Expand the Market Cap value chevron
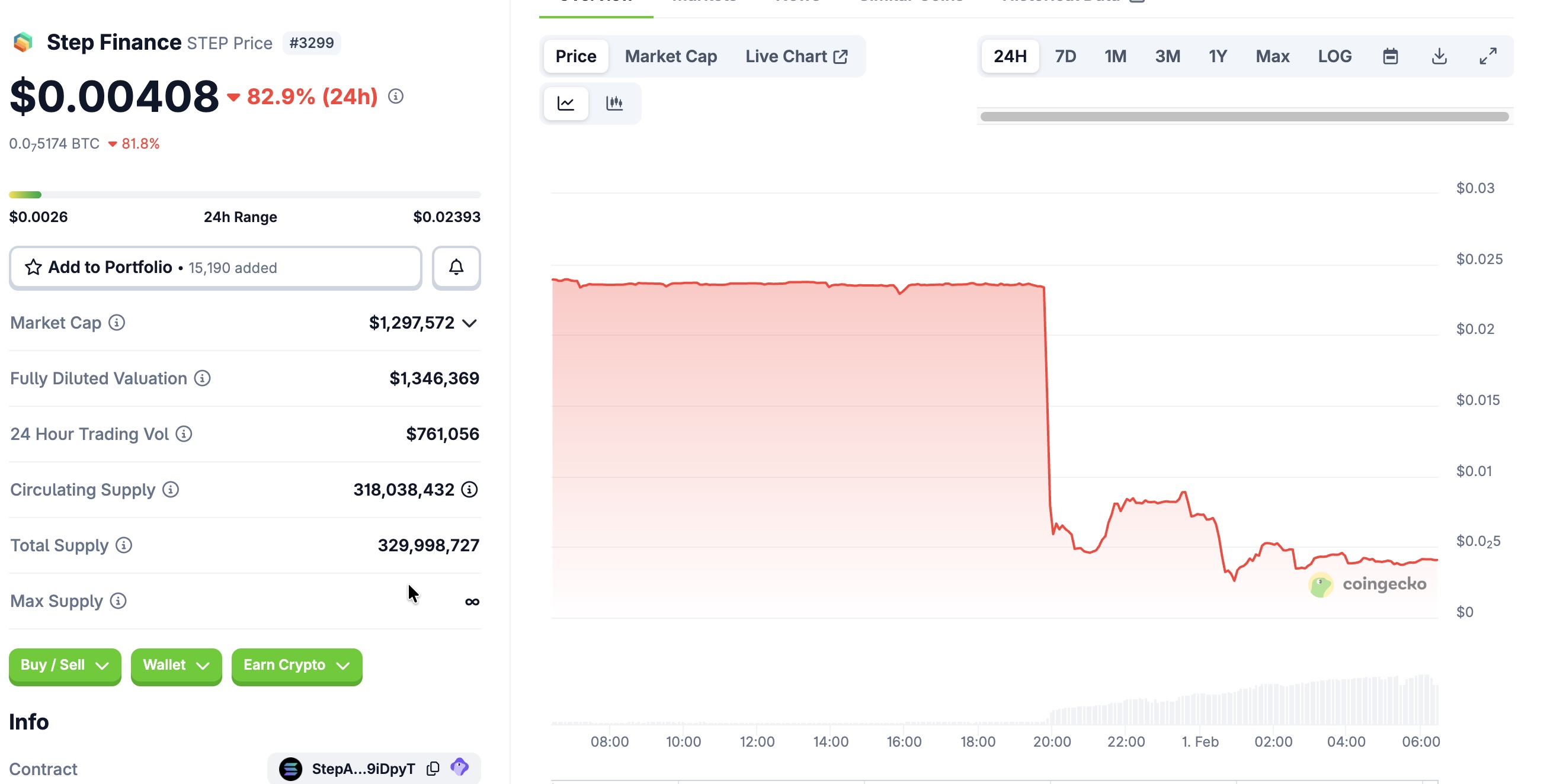The width and height of the screenshot is (1550, 784). coord(470,323)
